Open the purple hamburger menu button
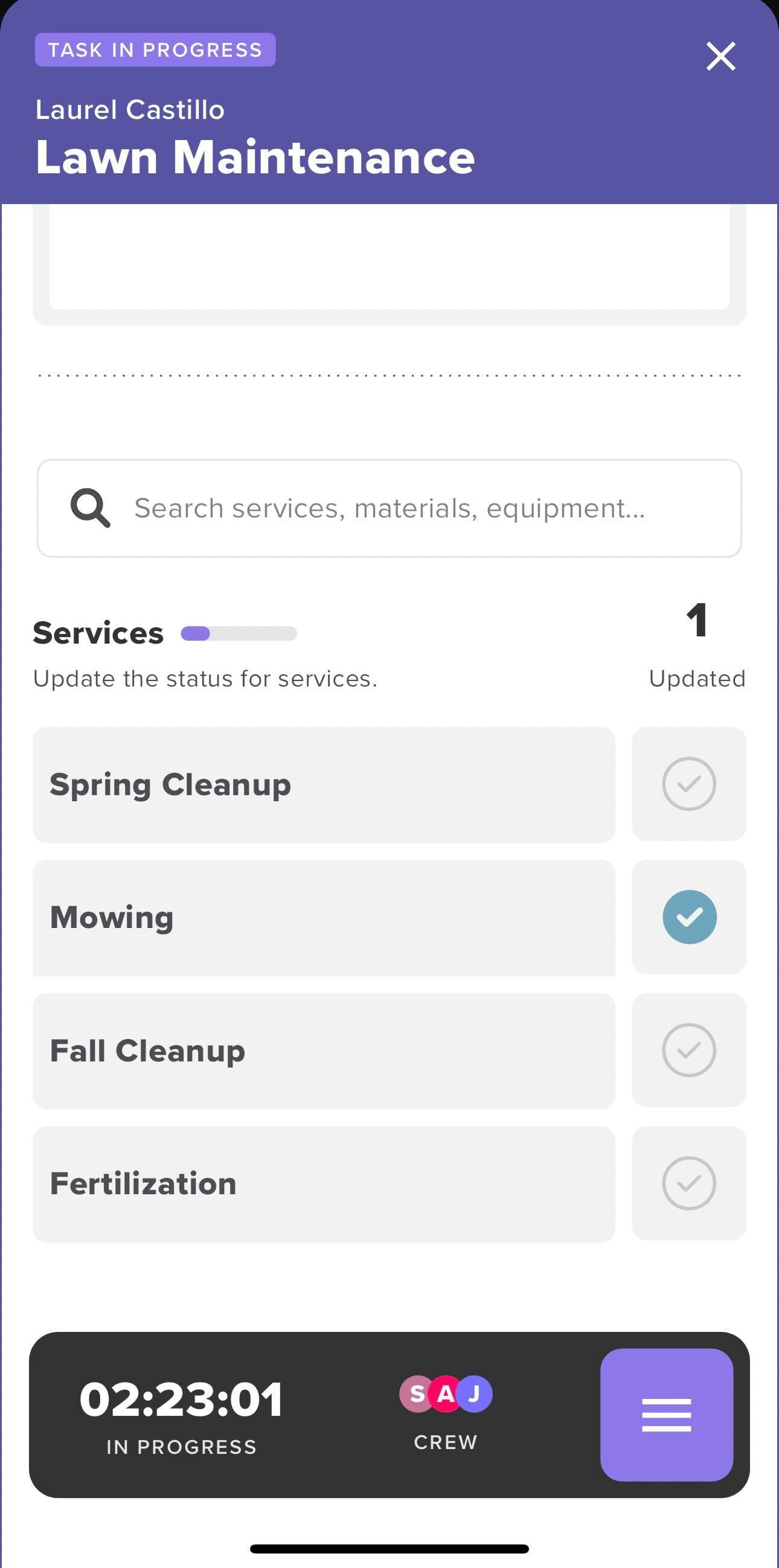This screenshot has width=779, height=1568. tap(667, 1415)
